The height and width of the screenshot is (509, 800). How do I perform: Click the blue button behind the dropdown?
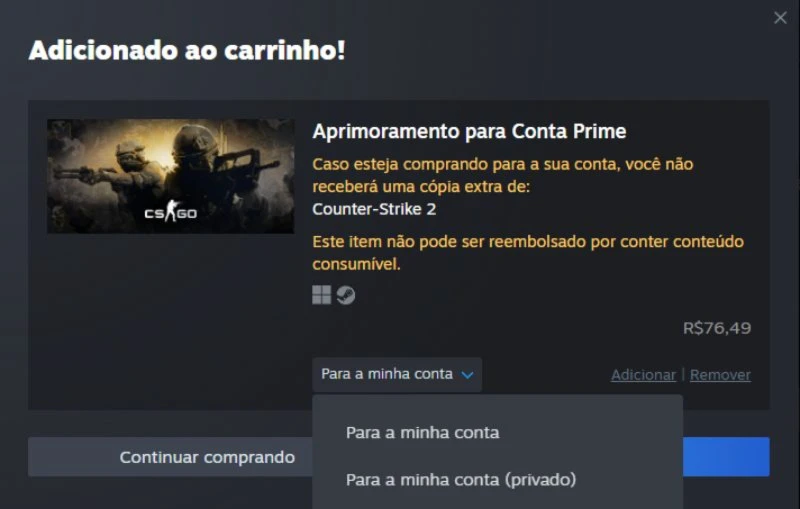[726, 457]
